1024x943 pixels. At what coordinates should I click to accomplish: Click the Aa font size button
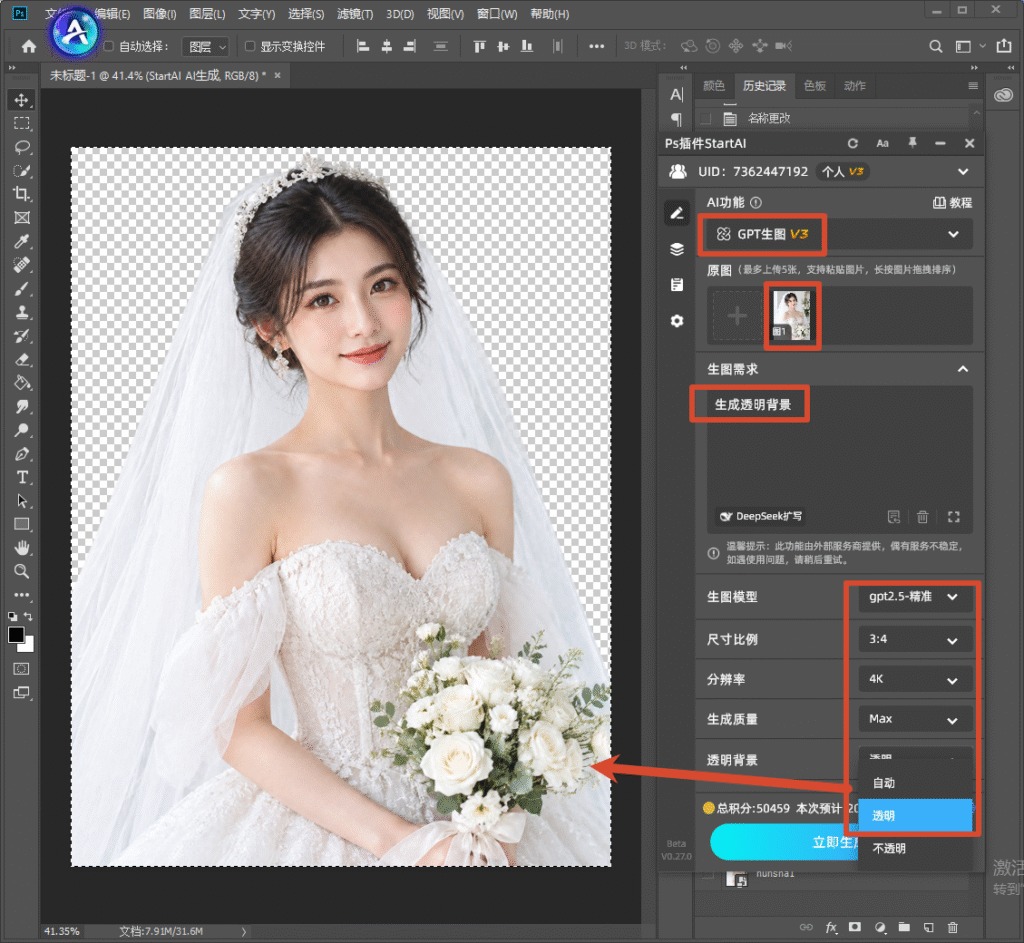(882, 144)
